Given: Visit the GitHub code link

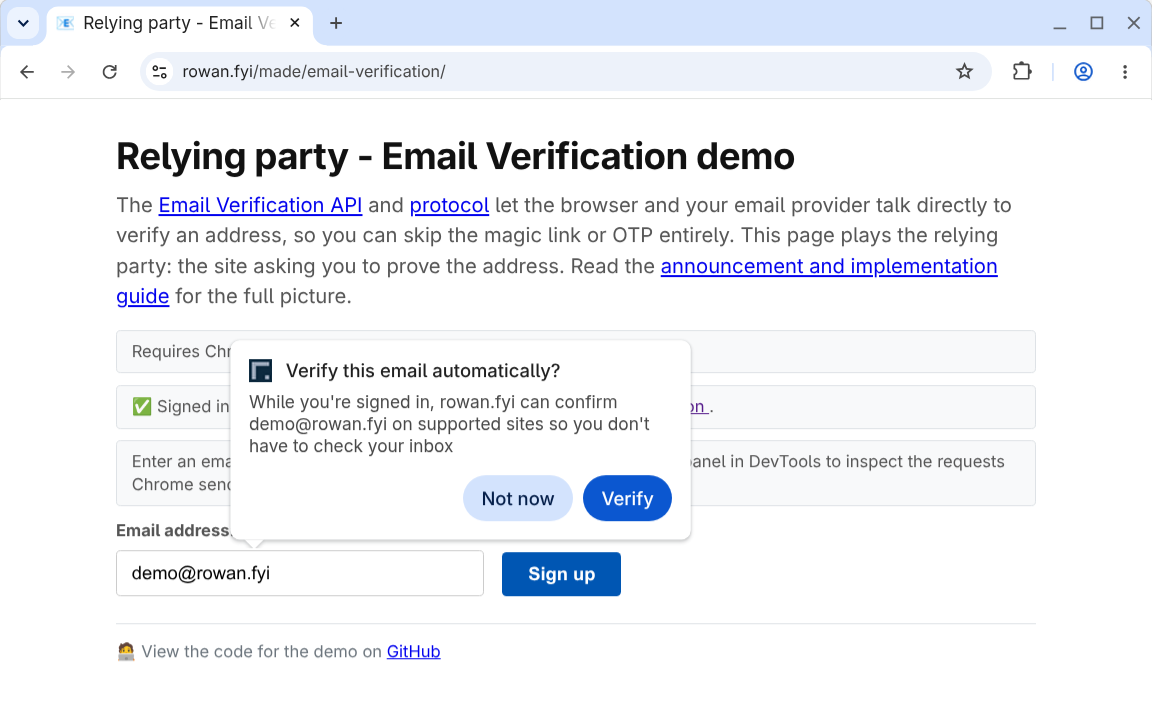Looking at the screenshot, I should [414, 651].
